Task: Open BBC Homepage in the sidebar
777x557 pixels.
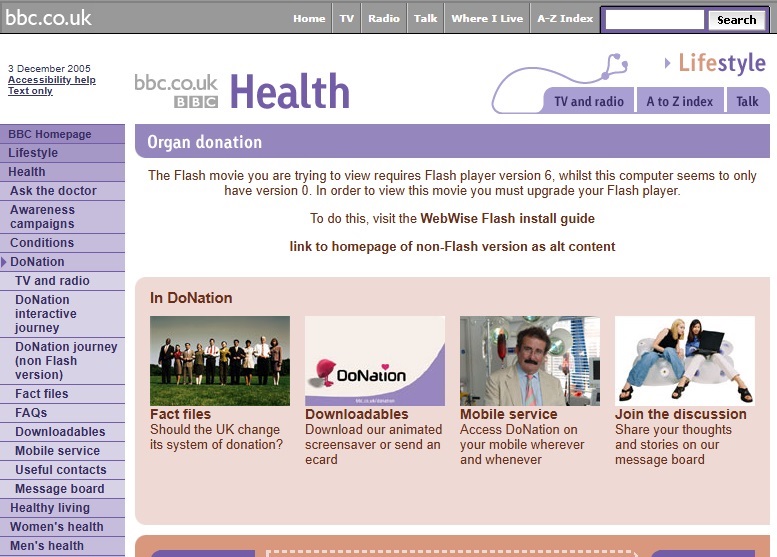Action: pyautogui.click(x=62, y=134)
